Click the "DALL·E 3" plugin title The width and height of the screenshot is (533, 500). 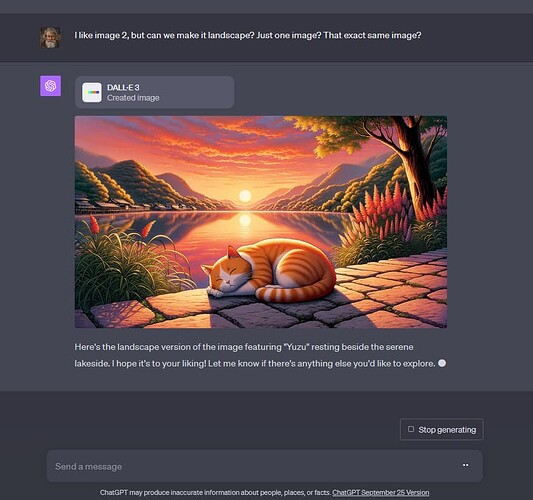pos(123,87)
